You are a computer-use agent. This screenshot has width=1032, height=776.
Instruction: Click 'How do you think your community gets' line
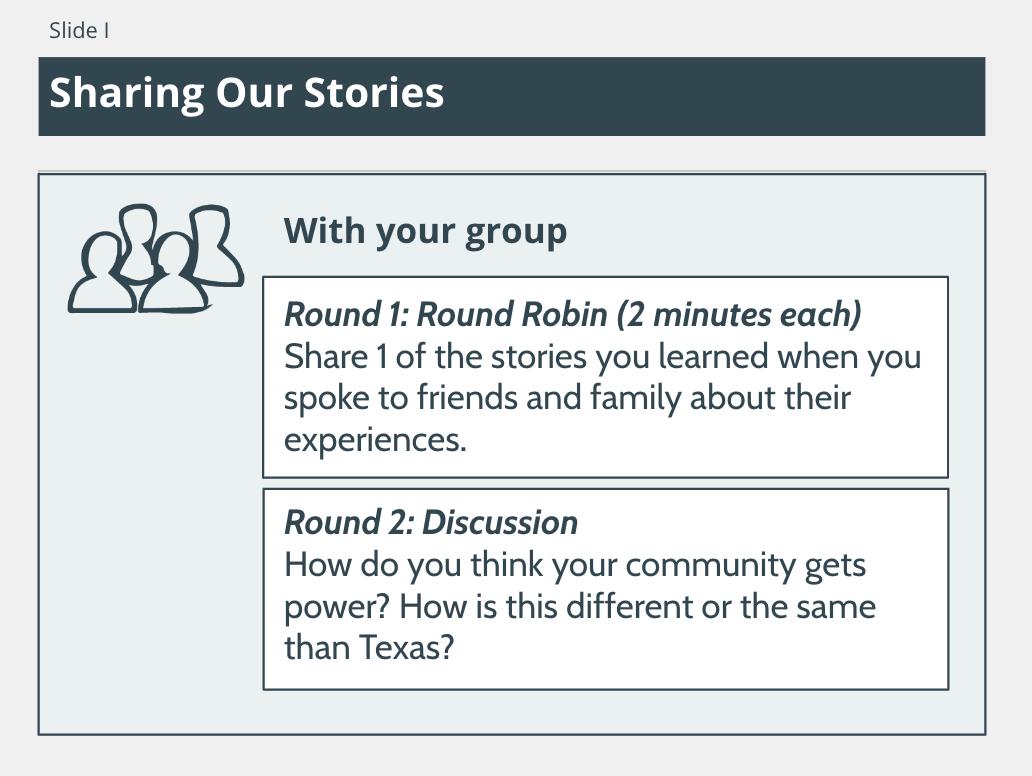pos(575,565)
